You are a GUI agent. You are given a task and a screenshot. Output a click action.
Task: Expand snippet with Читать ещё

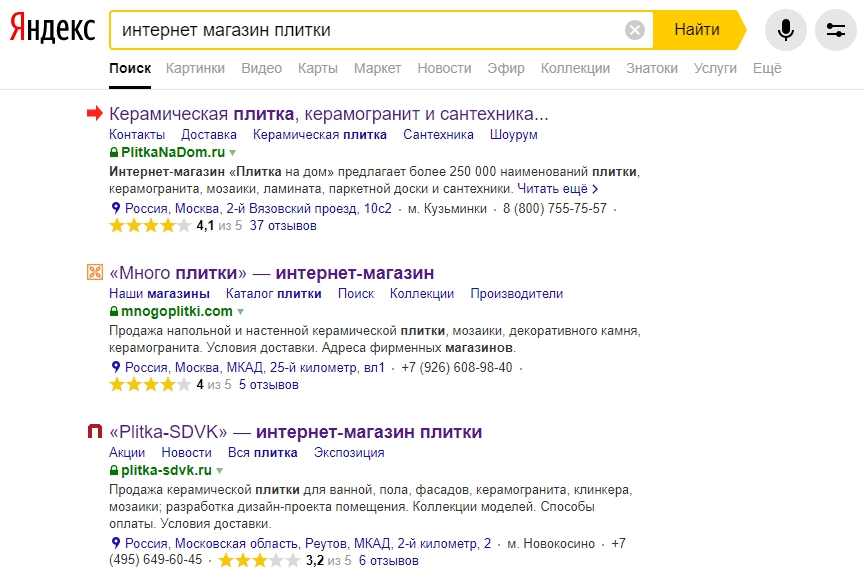click(x=558, y=188)
